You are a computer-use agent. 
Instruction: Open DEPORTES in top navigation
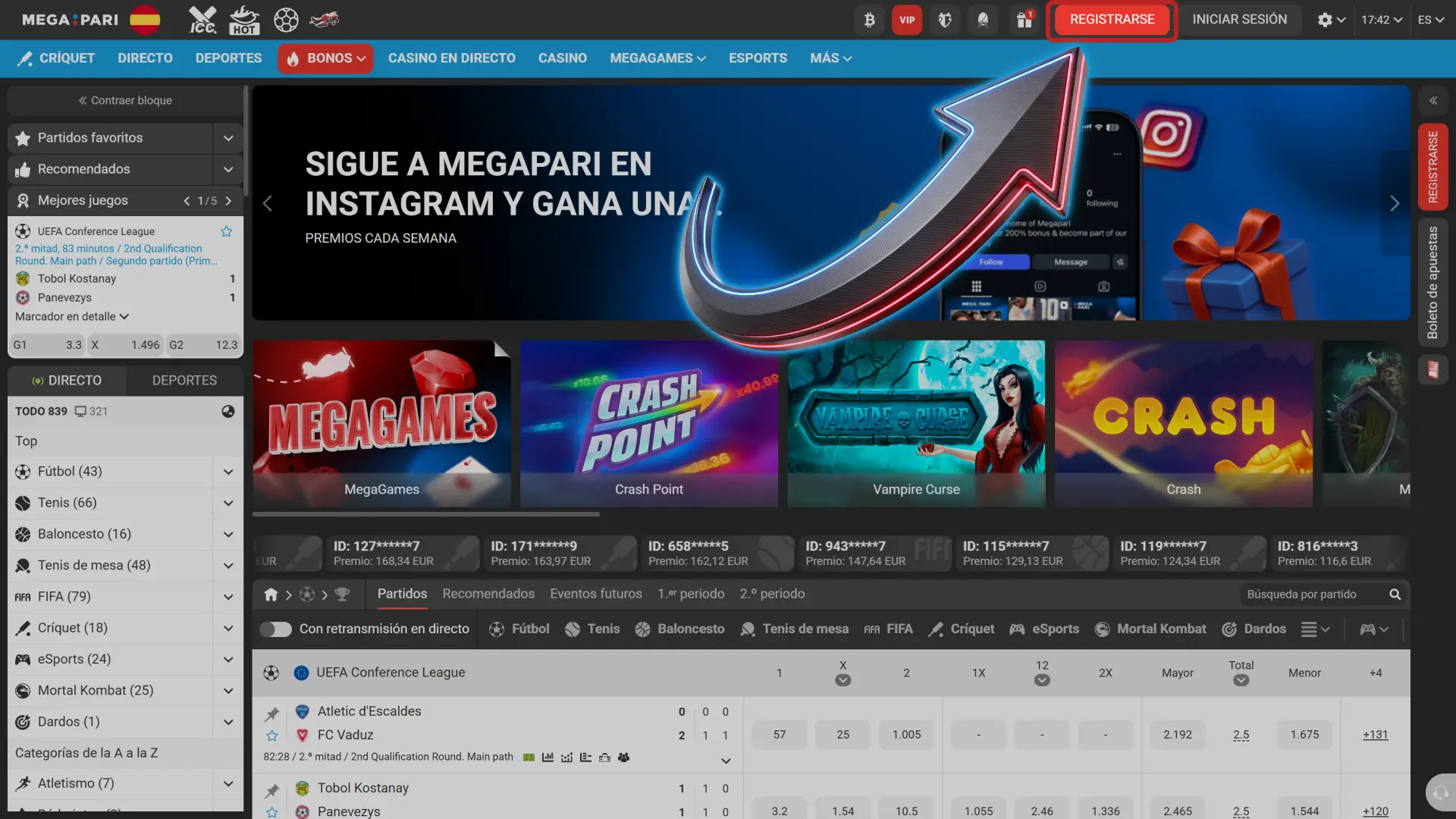228,58
